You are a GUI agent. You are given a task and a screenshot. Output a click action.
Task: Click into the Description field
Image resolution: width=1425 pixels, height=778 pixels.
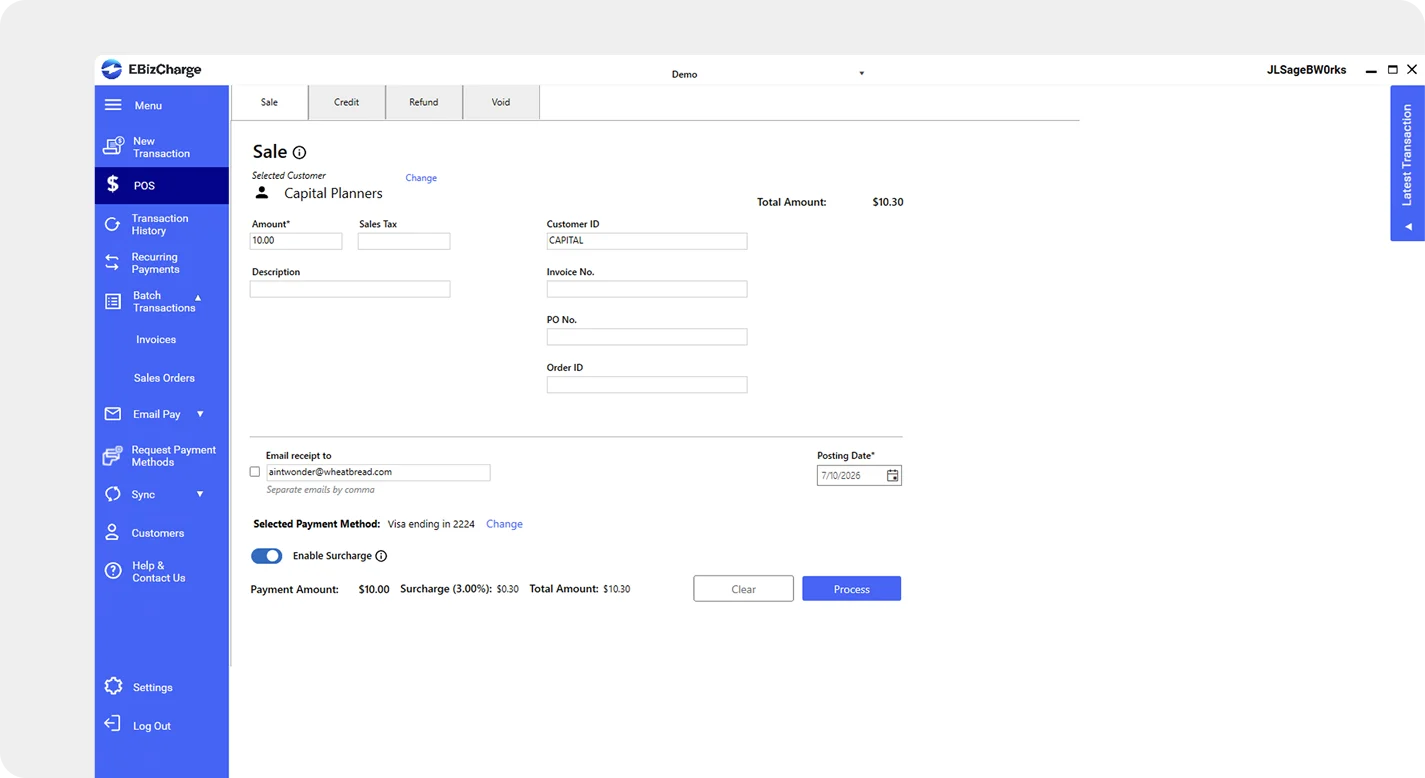pos(350,289)
